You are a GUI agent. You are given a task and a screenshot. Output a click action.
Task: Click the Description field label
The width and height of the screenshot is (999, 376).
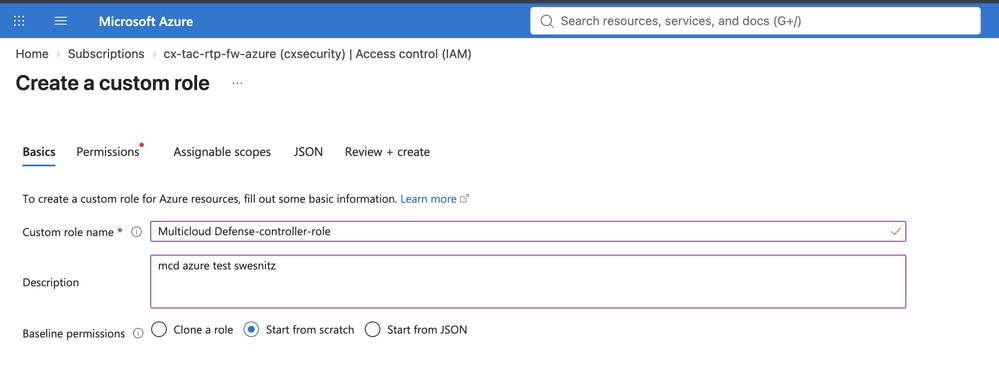[51, 282]
